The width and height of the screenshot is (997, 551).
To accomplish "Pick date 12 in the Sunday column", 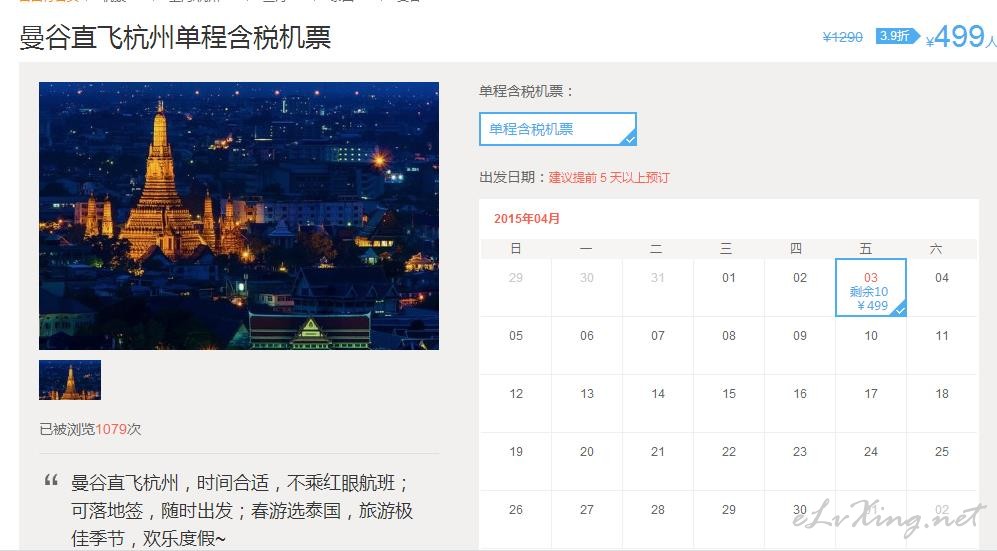I will coord(516,394).
